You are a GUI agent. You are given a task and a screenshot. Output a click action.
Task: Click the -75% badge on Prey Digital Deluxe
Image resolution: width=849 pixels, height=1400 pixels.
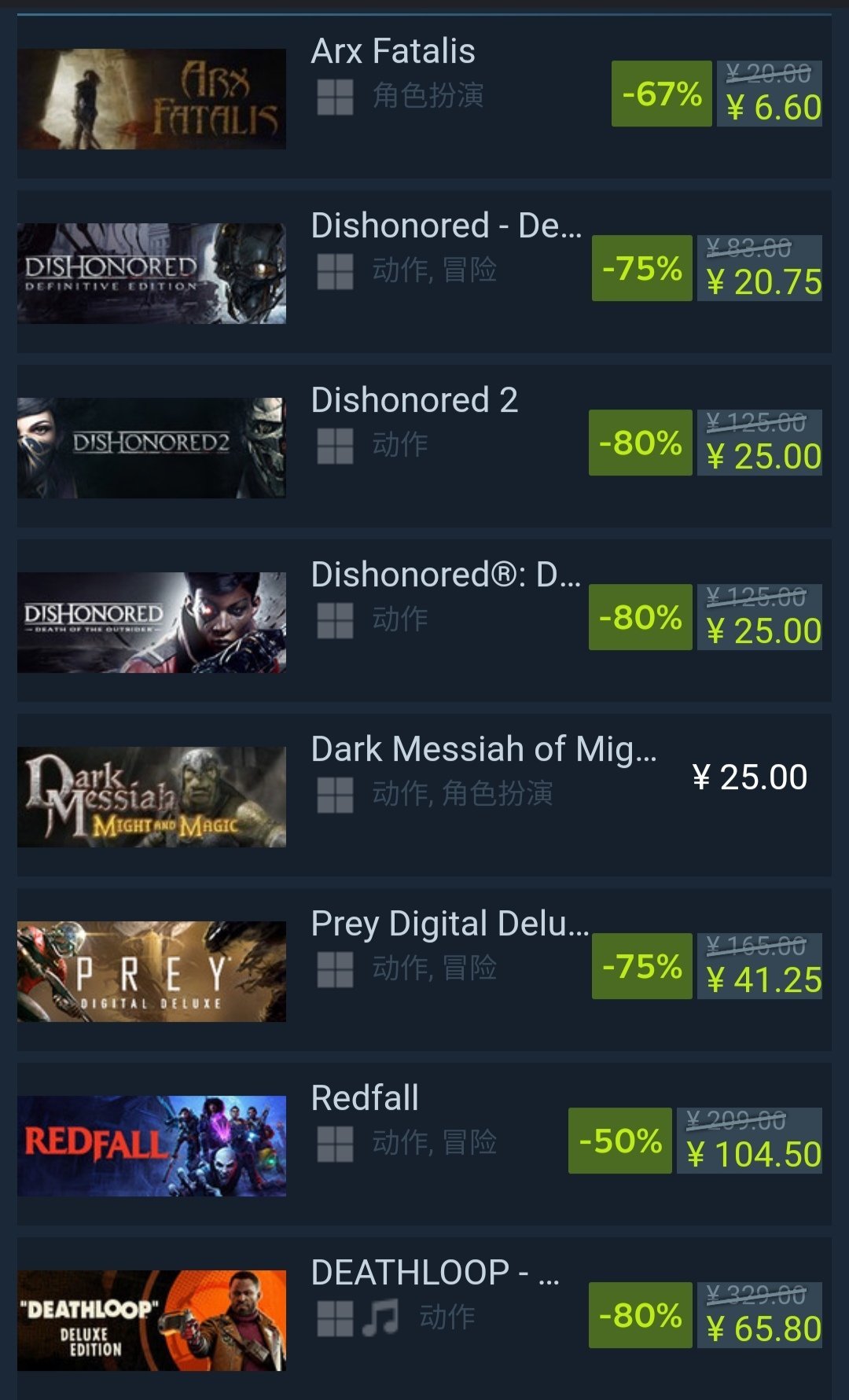(642, 966)
